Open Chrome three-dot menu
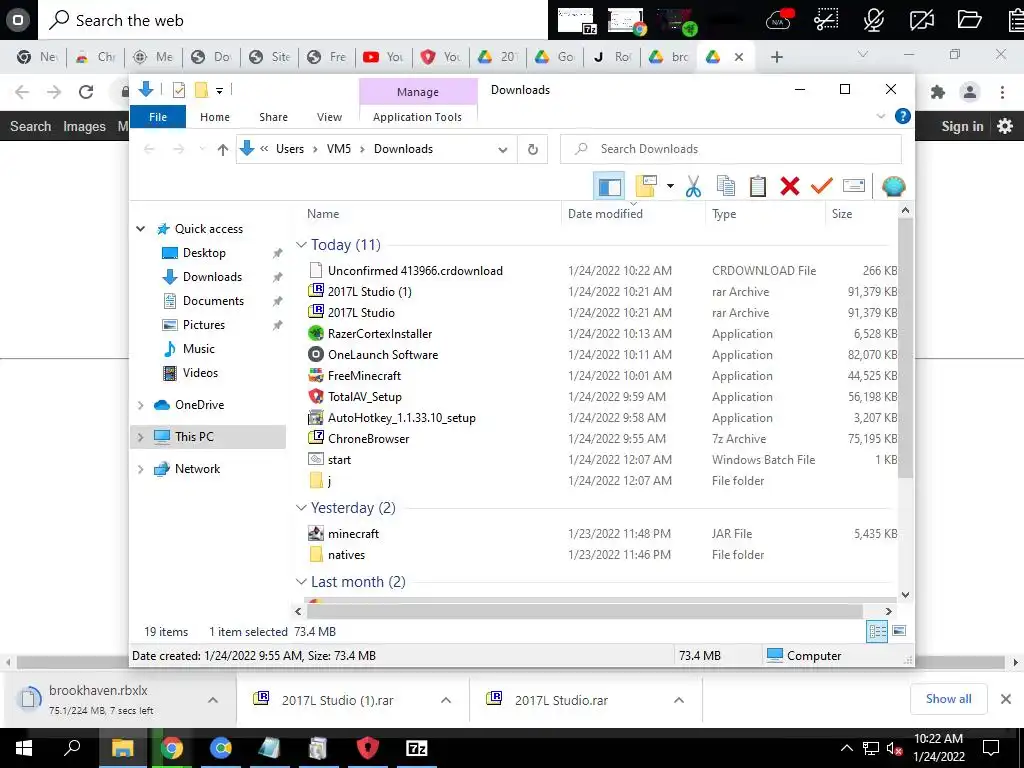 click(x=1002, y=92)
